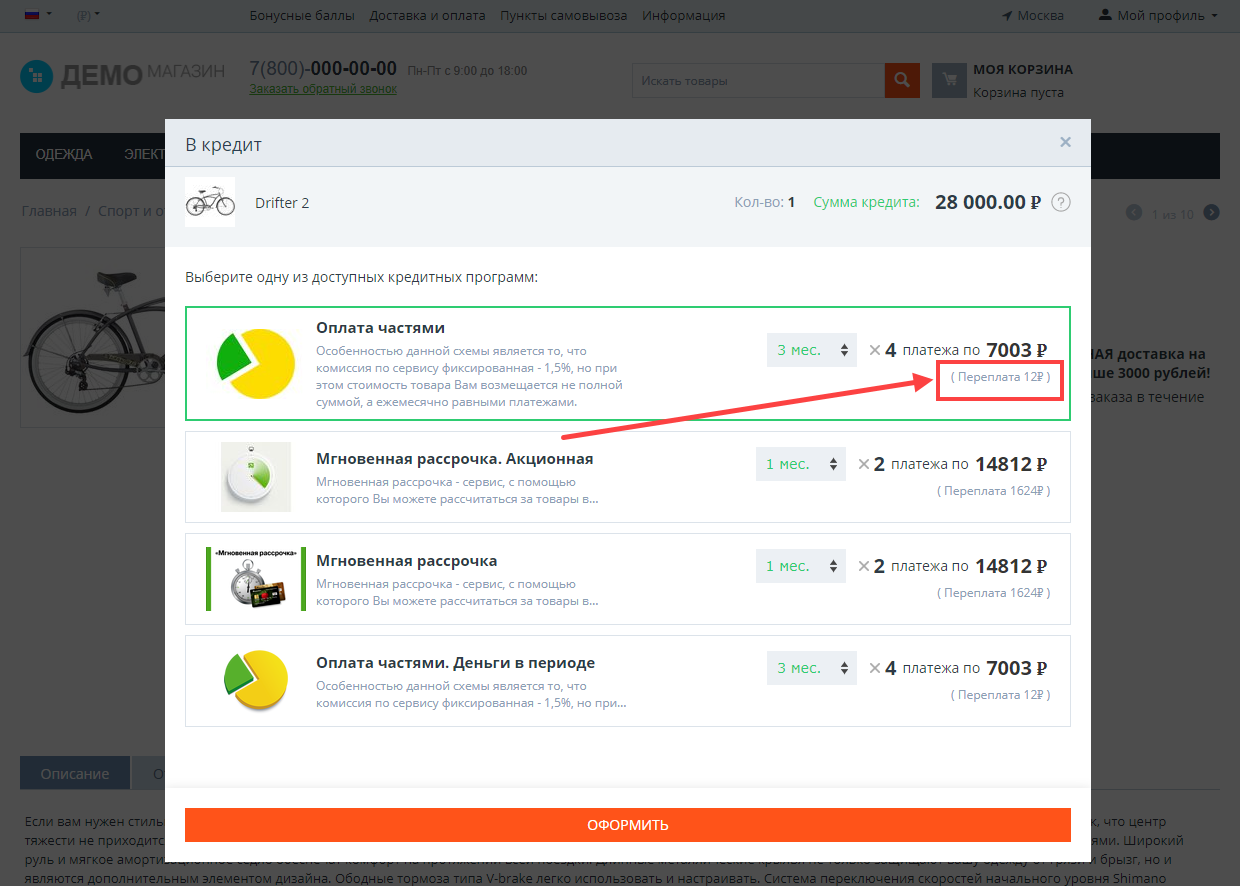Click МОЯ КОРЗИНА label
This screenshot has width=1240, height=886.
coord(1023,70)
